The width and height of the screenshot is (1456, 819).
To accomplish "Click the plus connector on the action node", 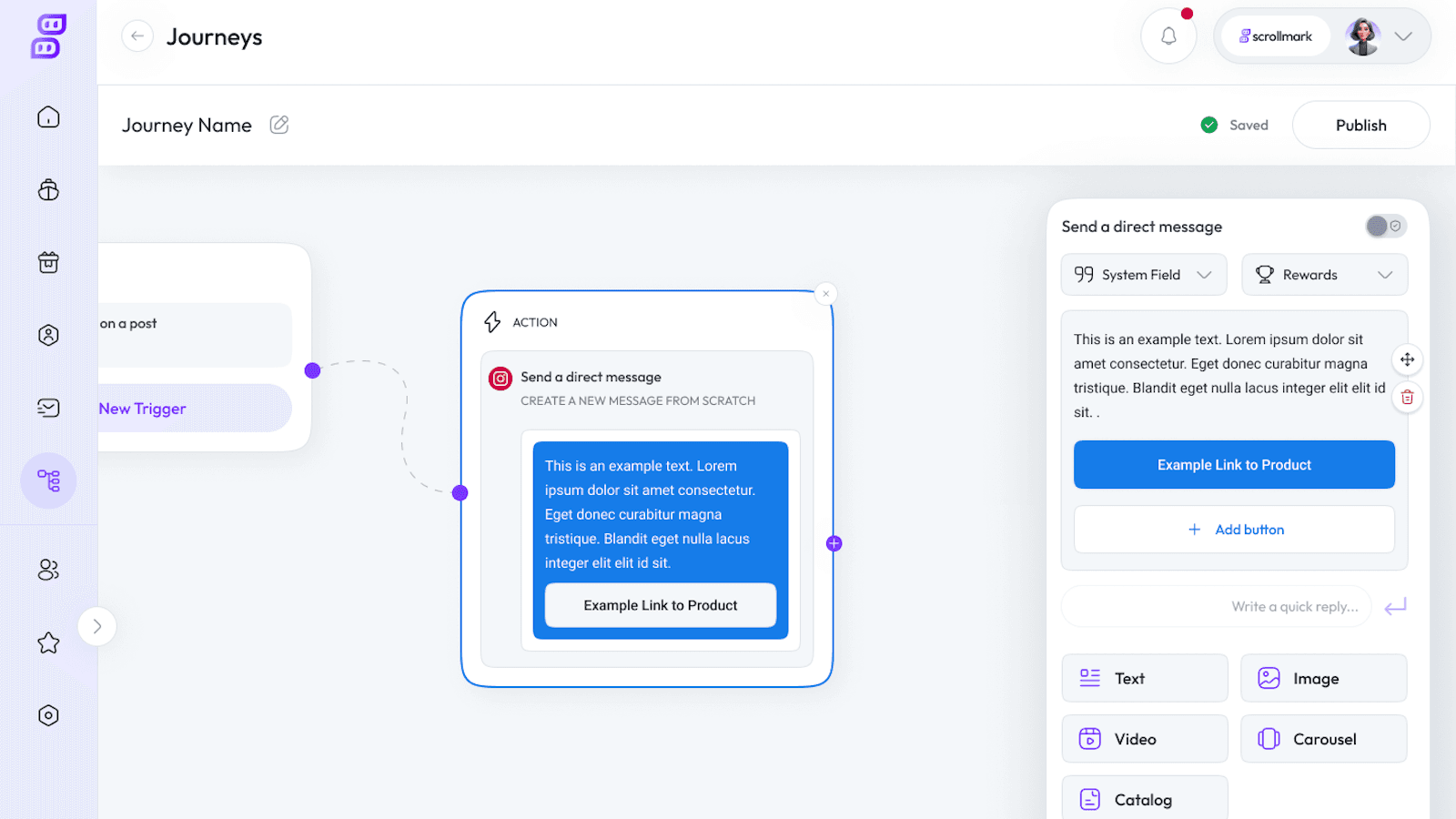I will click(x=834, y=543).
